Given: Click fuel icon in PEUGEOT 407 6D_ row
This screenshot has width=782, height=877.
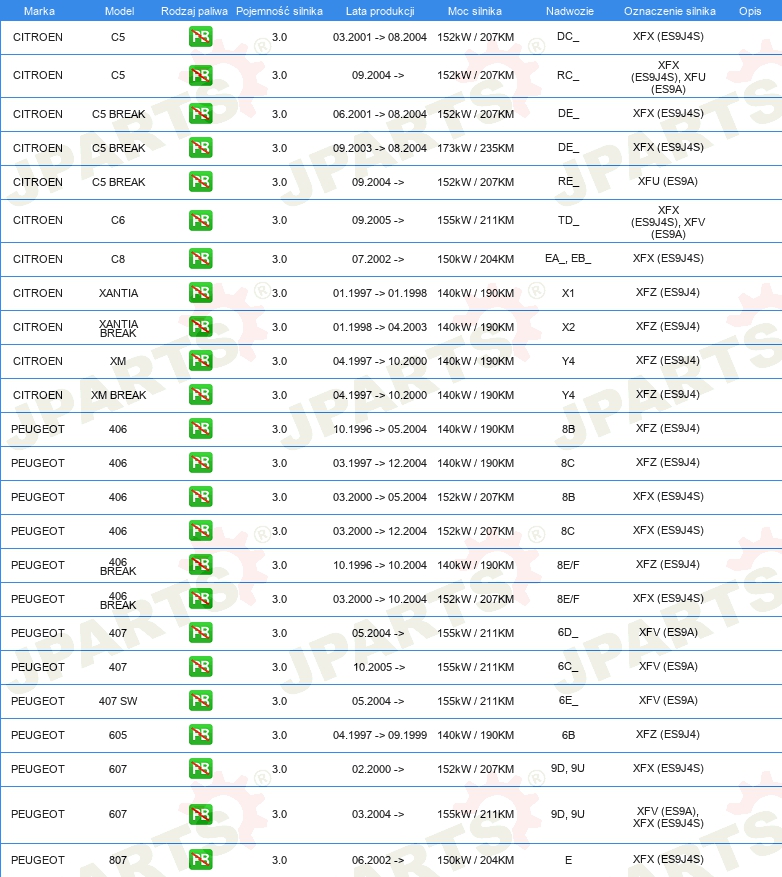Looking at the screenshot, I should point(200,634).
